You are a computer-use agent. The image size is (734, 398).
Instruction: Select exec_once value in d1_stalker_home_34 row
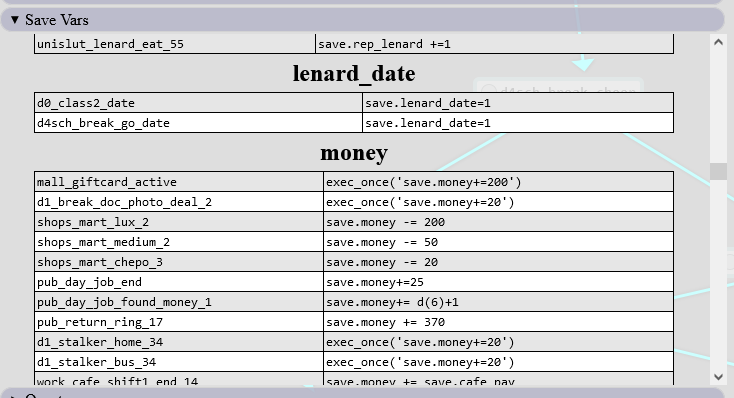(499, 342)
